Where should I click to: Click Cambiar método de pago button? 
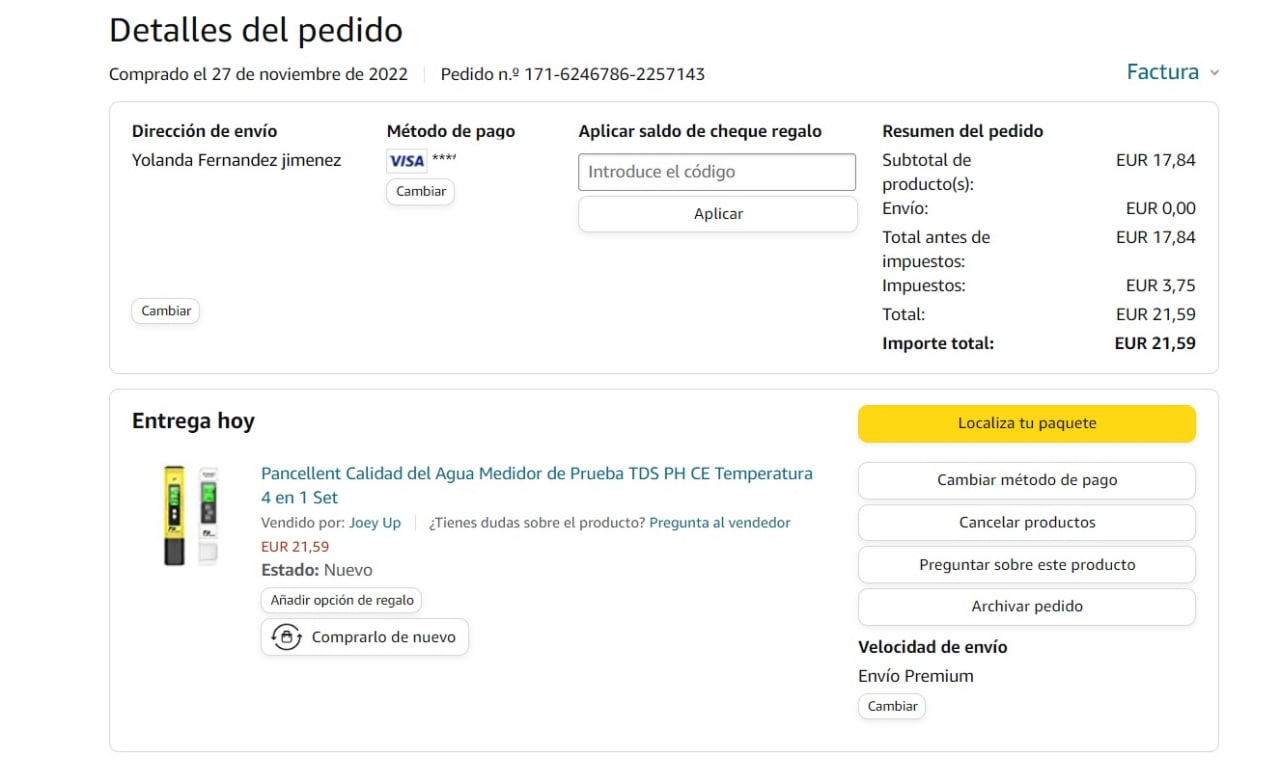click(1026, 480)
